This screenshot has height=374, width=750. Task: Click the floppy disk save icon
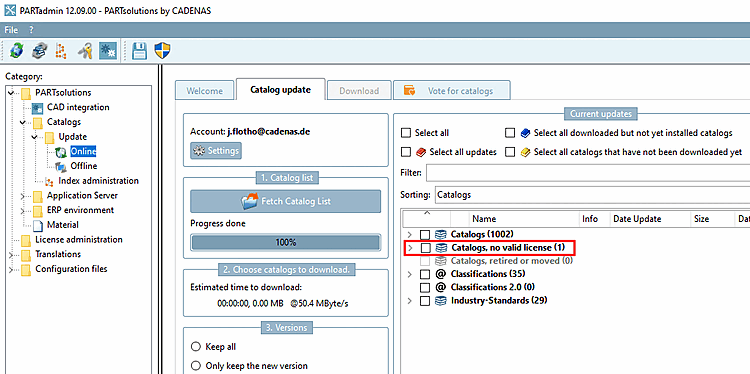coord(139,50)
